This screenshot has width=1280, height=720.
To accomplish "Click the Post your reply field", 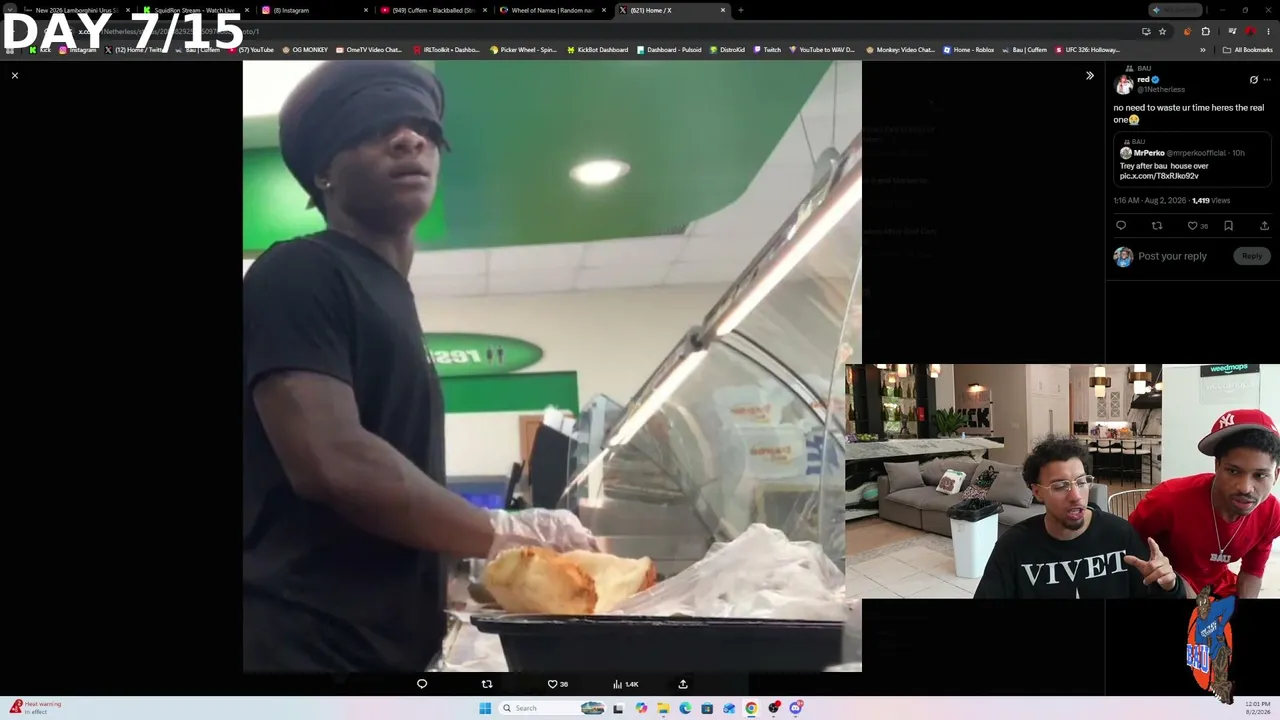I will click(1172, 256).
